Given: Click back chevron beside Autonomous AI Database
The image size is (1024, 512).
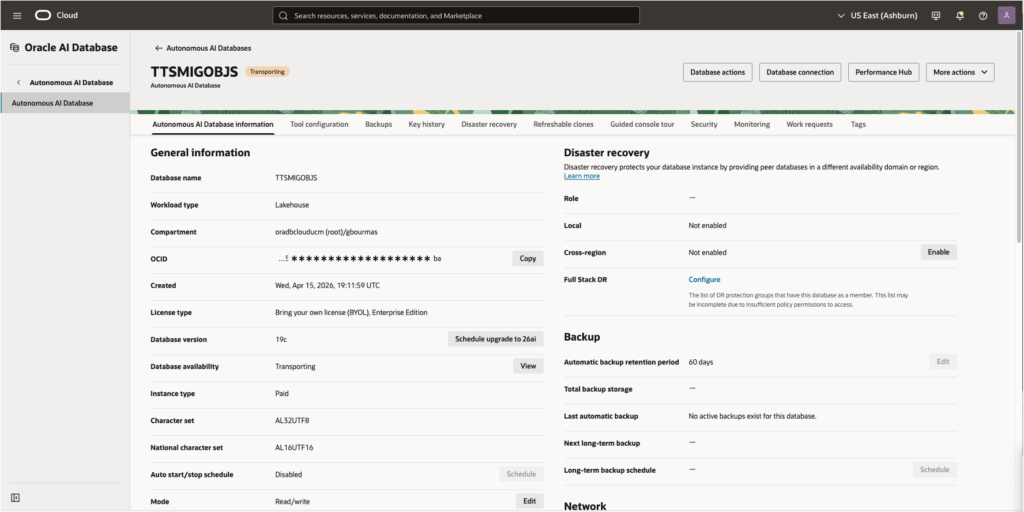Looking at the screenshot, I should point(18,82).
